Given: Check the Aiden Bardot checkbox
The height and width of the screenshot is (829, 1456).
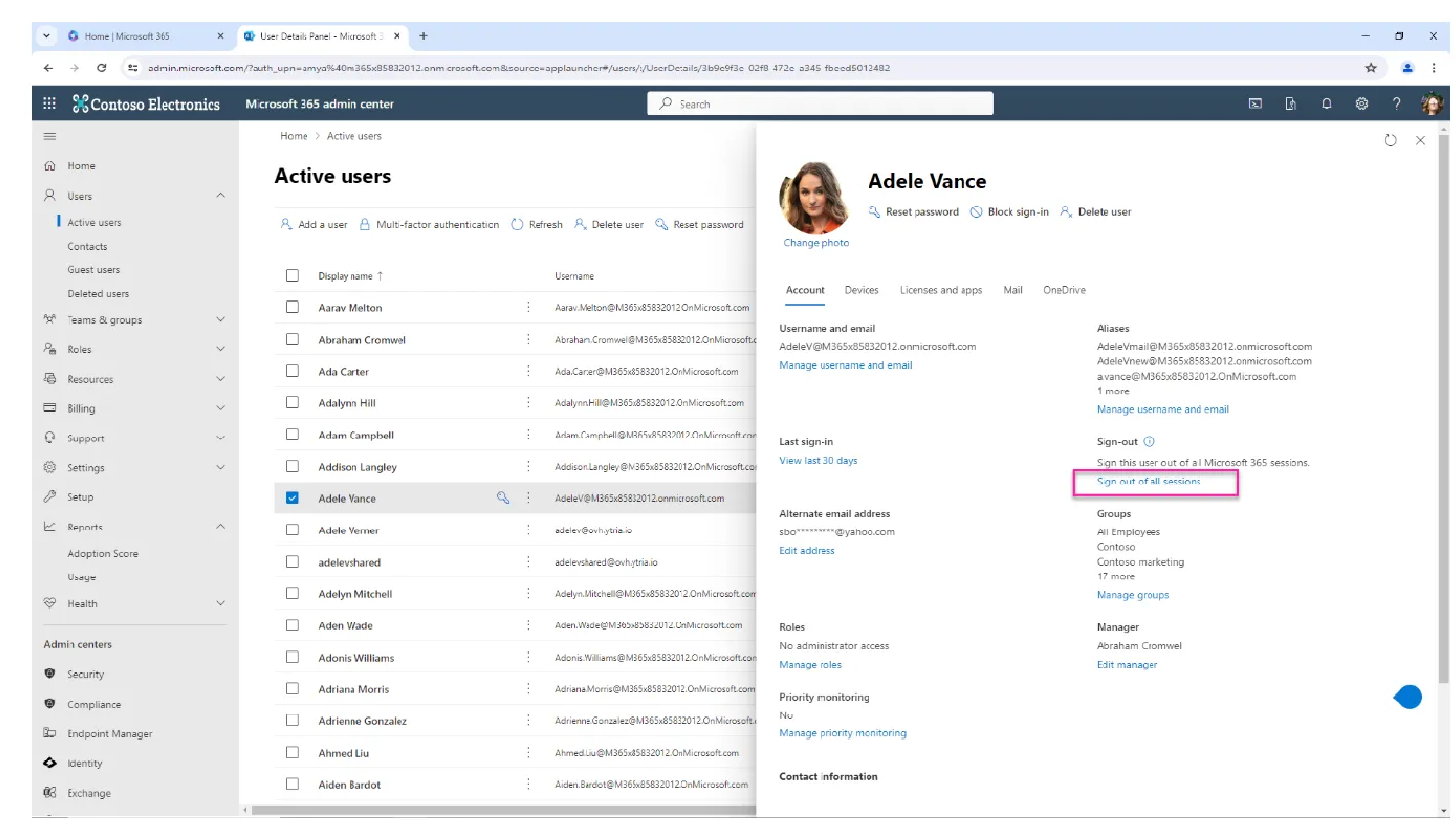Looking at the screenshot, I should point(292,784).
